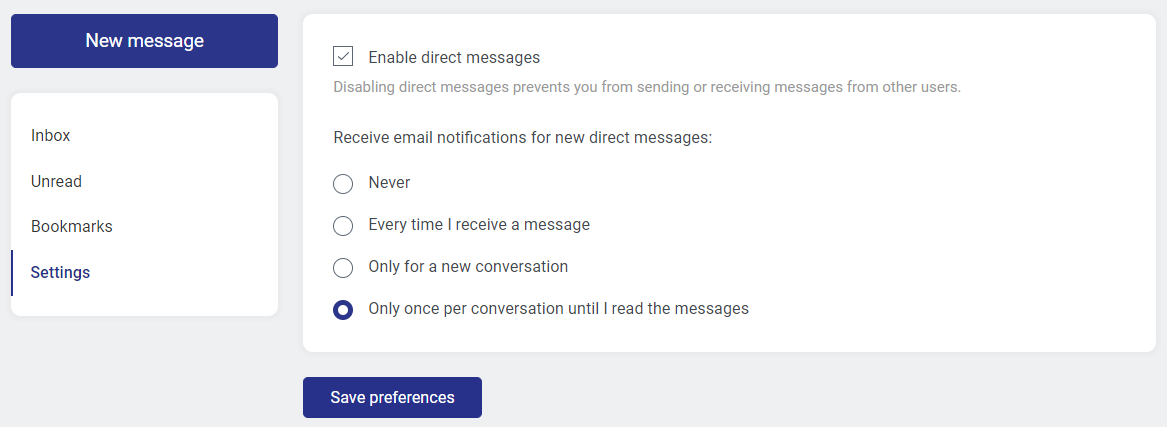Click the check mark inside the checkbox
The width and height of the screenshot is (1167, 427).
pyautogui.click(x=343, y=57)
